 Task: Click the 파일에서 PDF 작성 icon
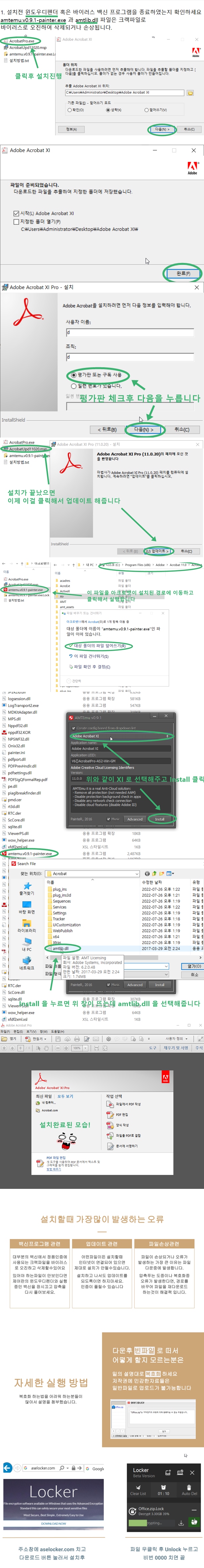[x=110, y=1104]
